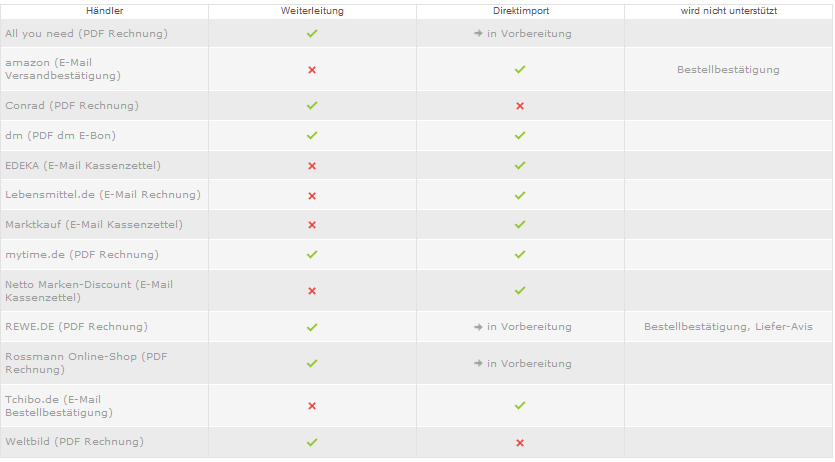Click the red Direktimport cross for Weltbild
The height and width of the screenshot is (462, 835).
click(x=520, y=443)
